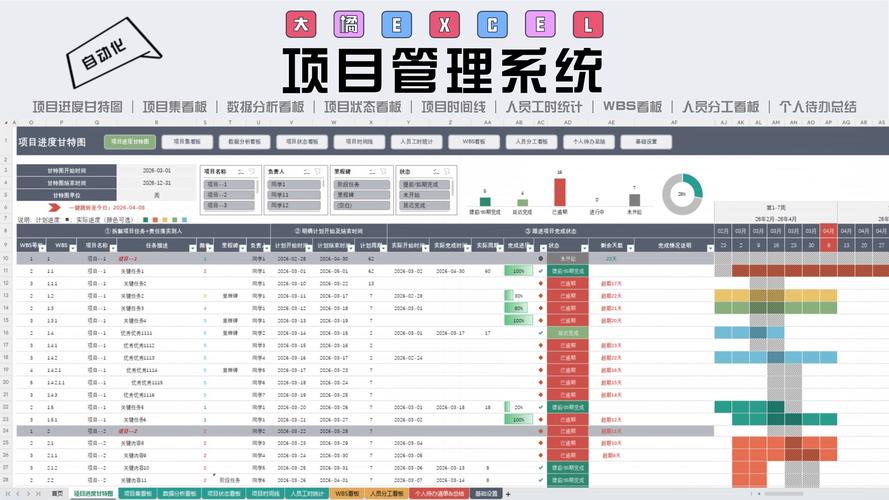Viewport: 889px width, 500px height.
Task: Click the red 已逾期 bar in chart
Action: point(560,192)
